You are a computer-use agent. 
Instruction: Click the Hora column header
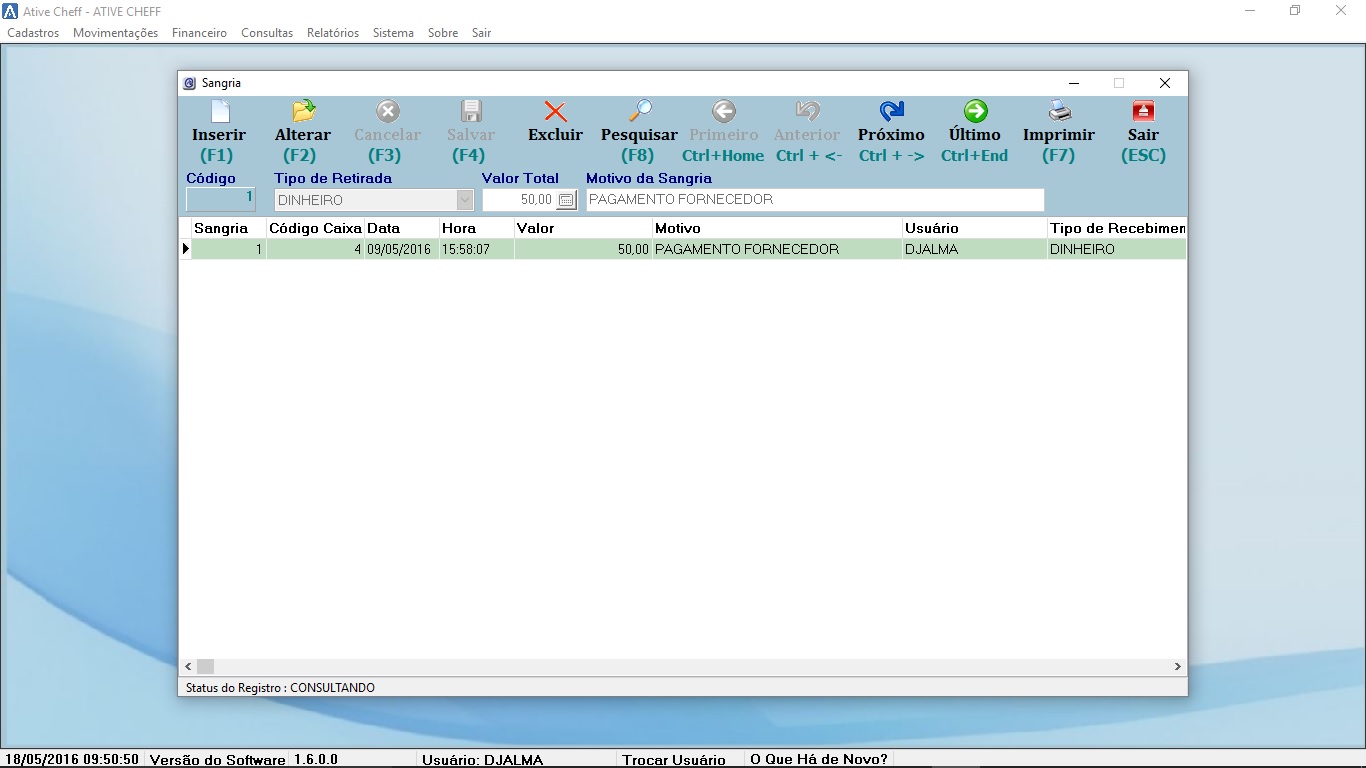[x=477, y=228]
